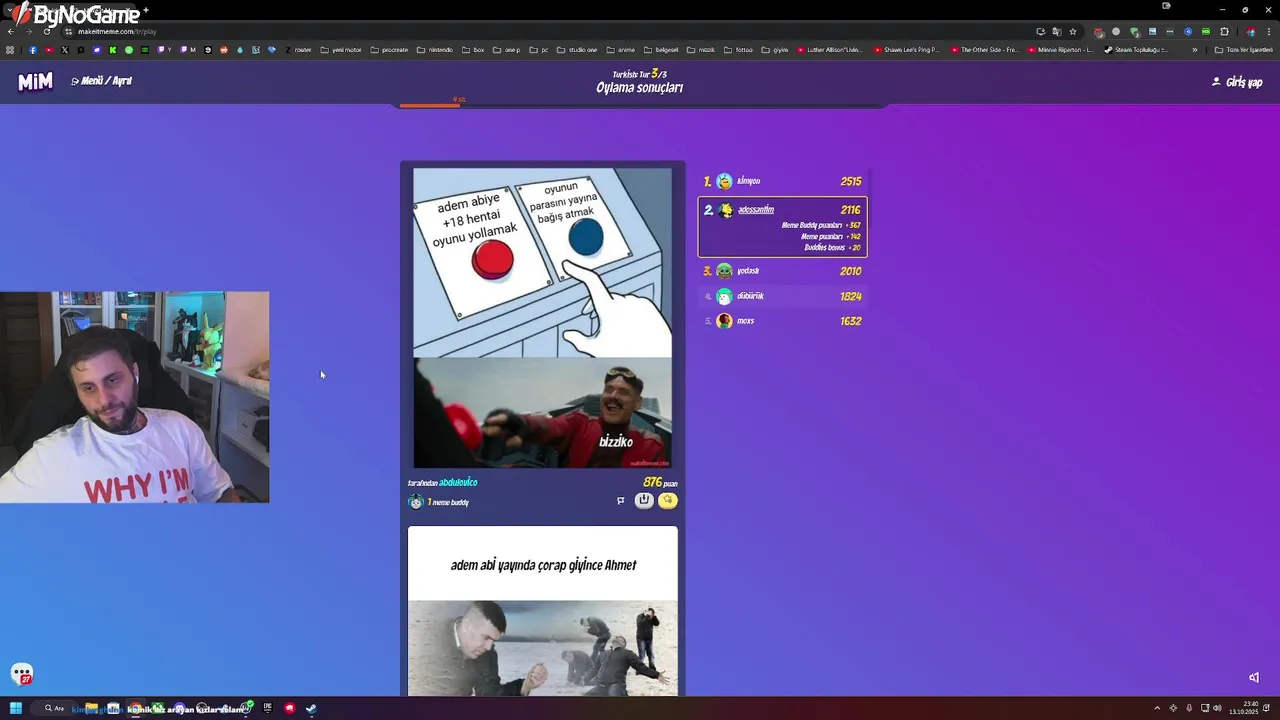Show hidden system tray icons

click(x=1157, y=708)
